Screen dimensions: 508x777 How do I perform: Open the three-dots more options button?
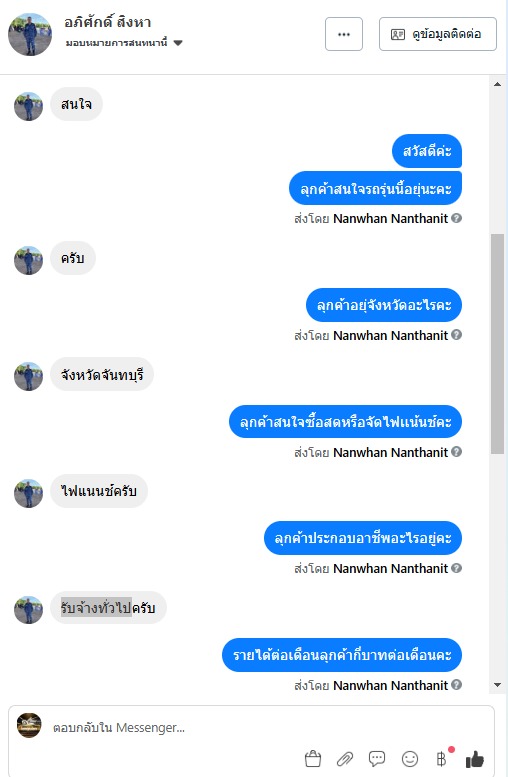344,34
